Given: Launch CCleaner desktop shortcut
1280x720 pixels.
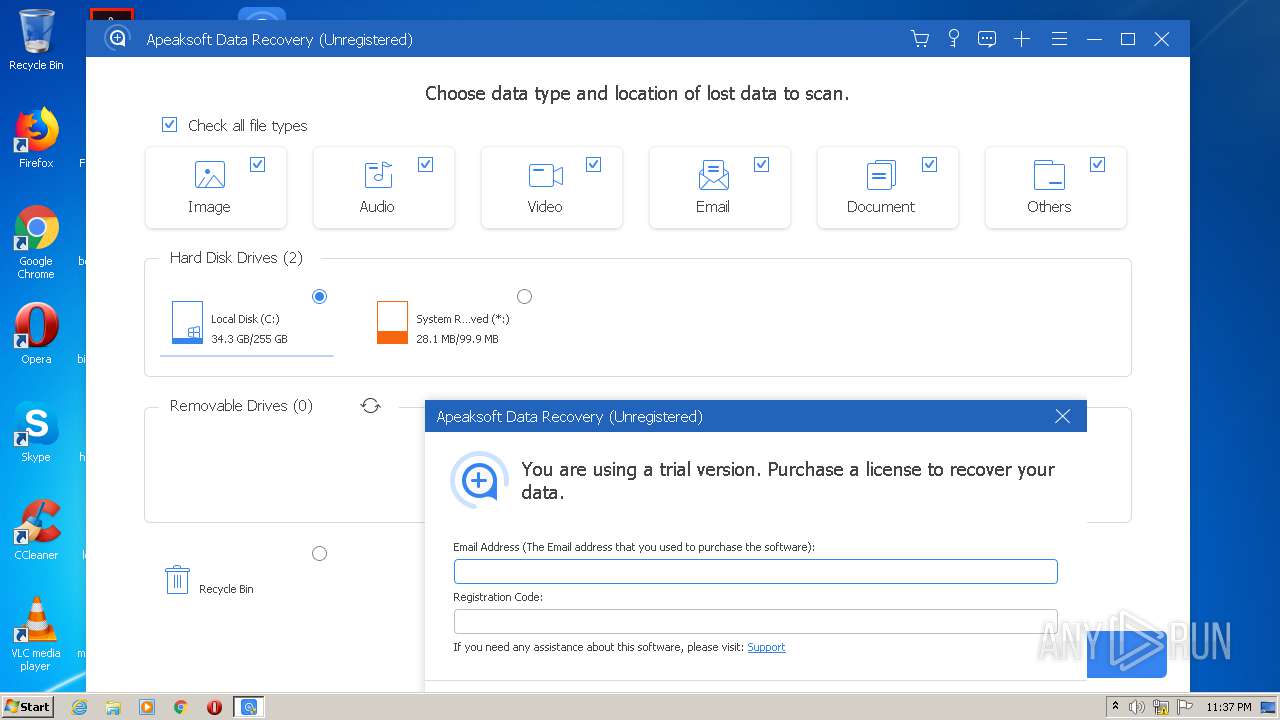Looking at the screenshot, I should pyautogui.click(x=36, y=530).
